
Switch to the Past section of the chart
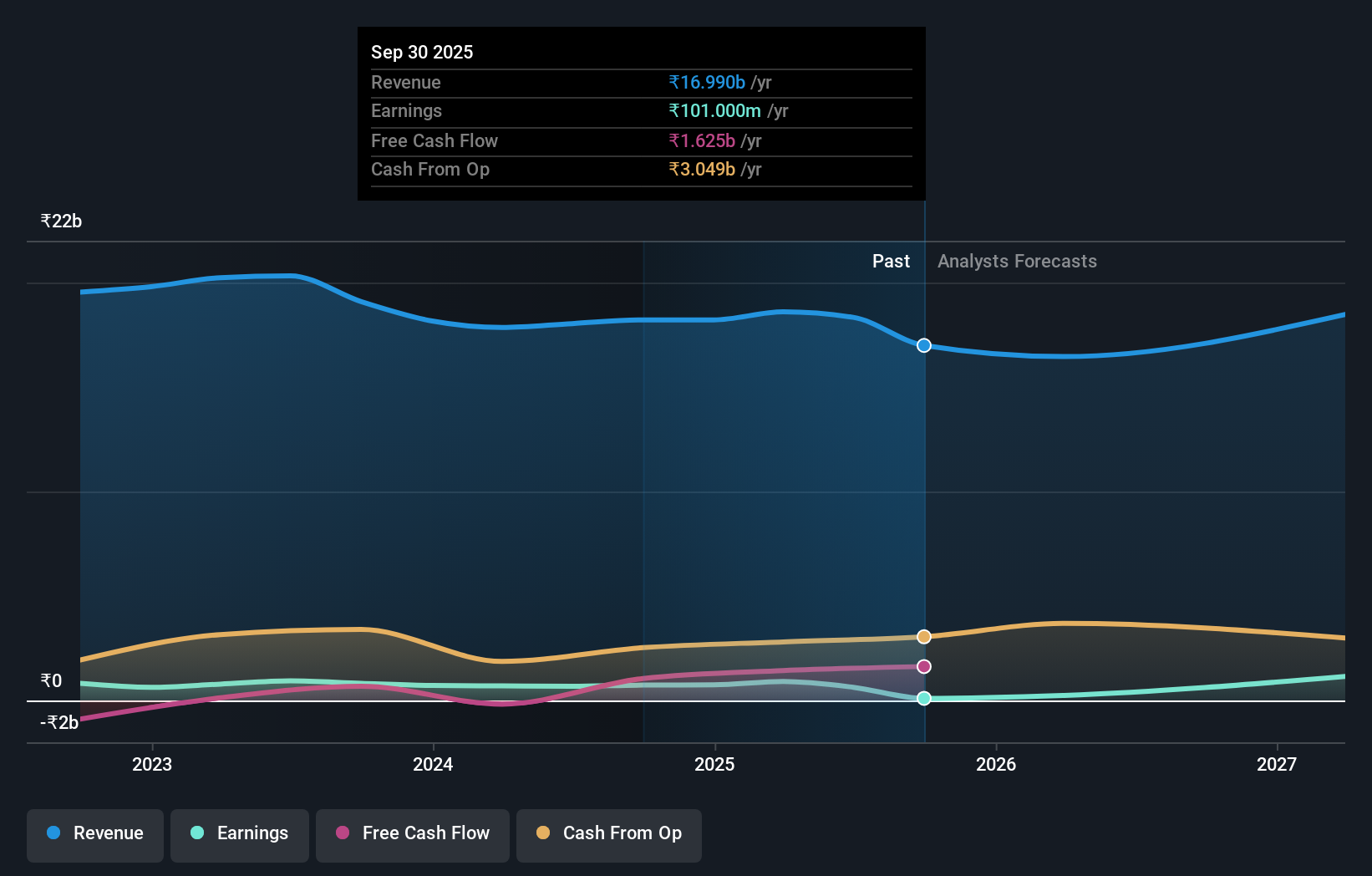pos(891,261)
